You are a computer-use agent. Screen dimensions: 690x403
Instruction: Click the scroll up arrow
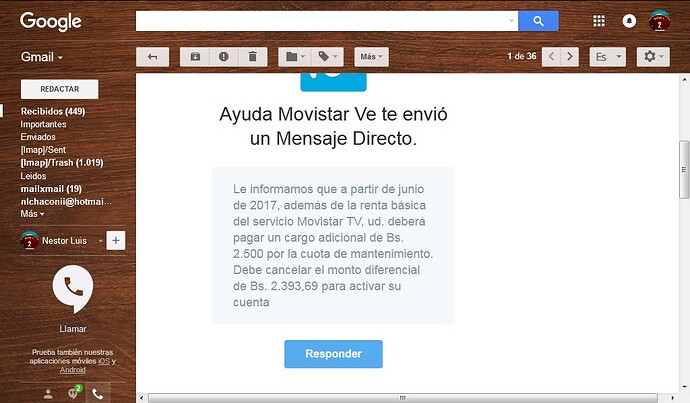[x=684, y=80]
